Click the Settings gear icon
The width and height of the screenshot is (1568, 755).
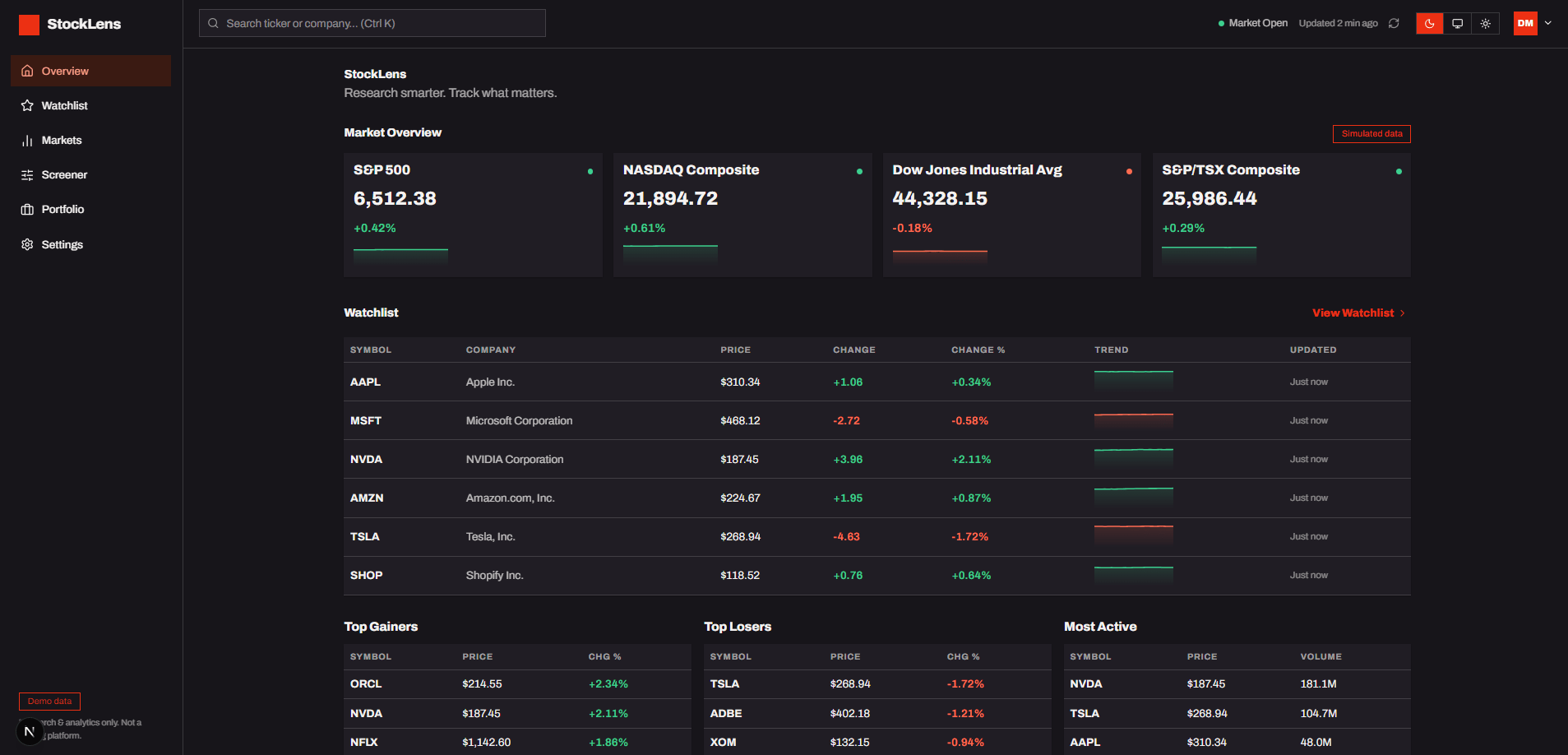(x=27, y=244)
